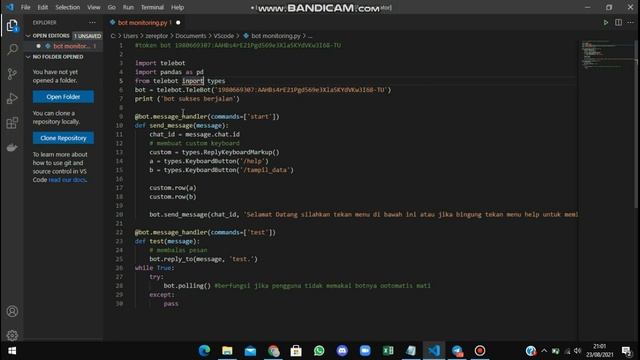
Task: Open the Terminal menu
Action: (x=152, y=7)
